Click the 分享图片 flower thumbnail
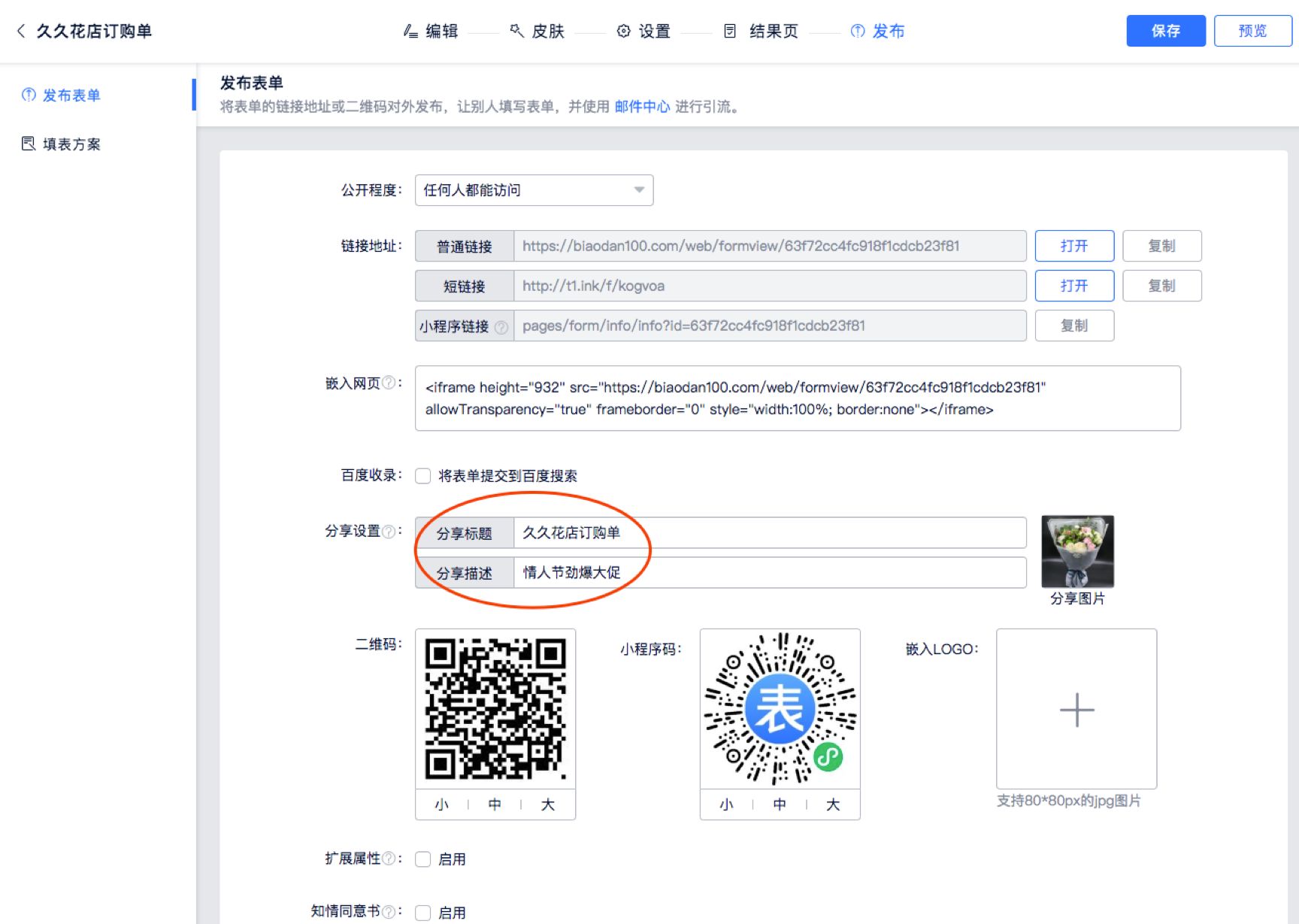Screen dimensions: 1299x924 pyautogui.click(x=1076, y=552)
